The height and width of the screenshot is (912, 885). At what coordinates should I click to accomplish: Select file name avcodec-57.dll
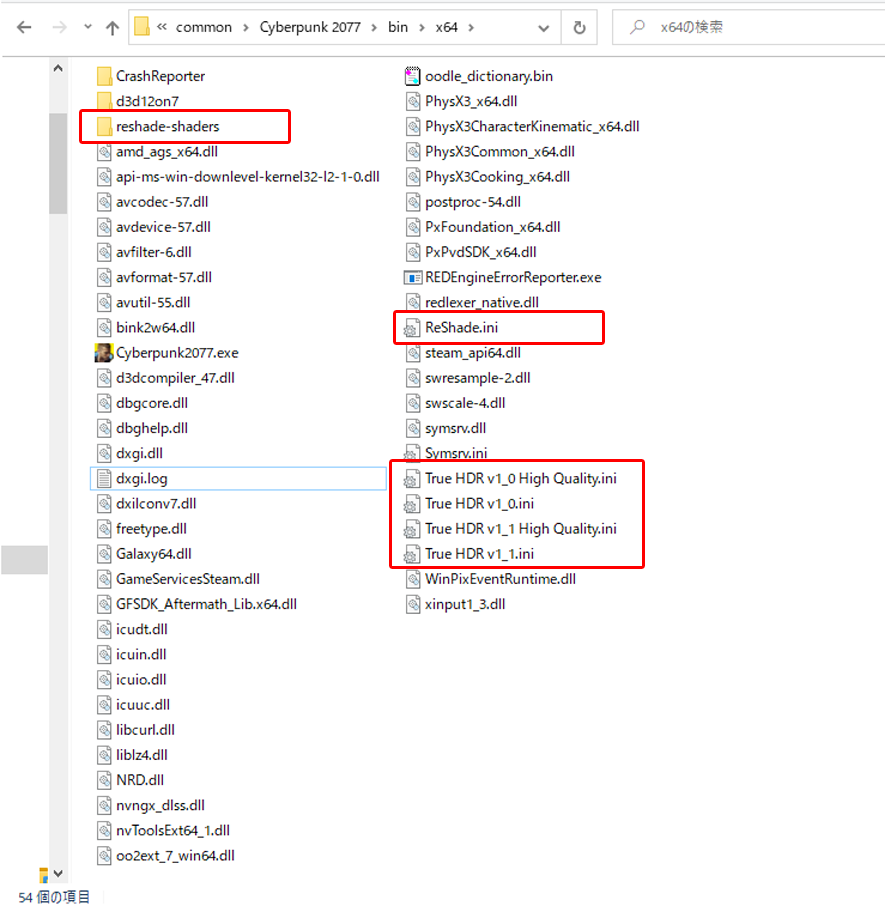click(x=162, y=202)
